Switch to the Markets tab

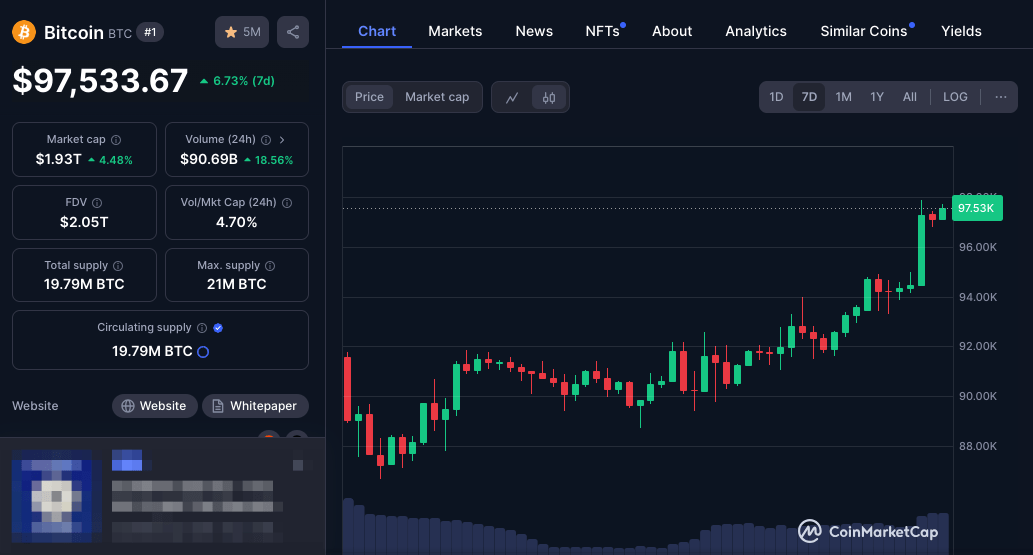pyautogui.click(x=455, y=31)
